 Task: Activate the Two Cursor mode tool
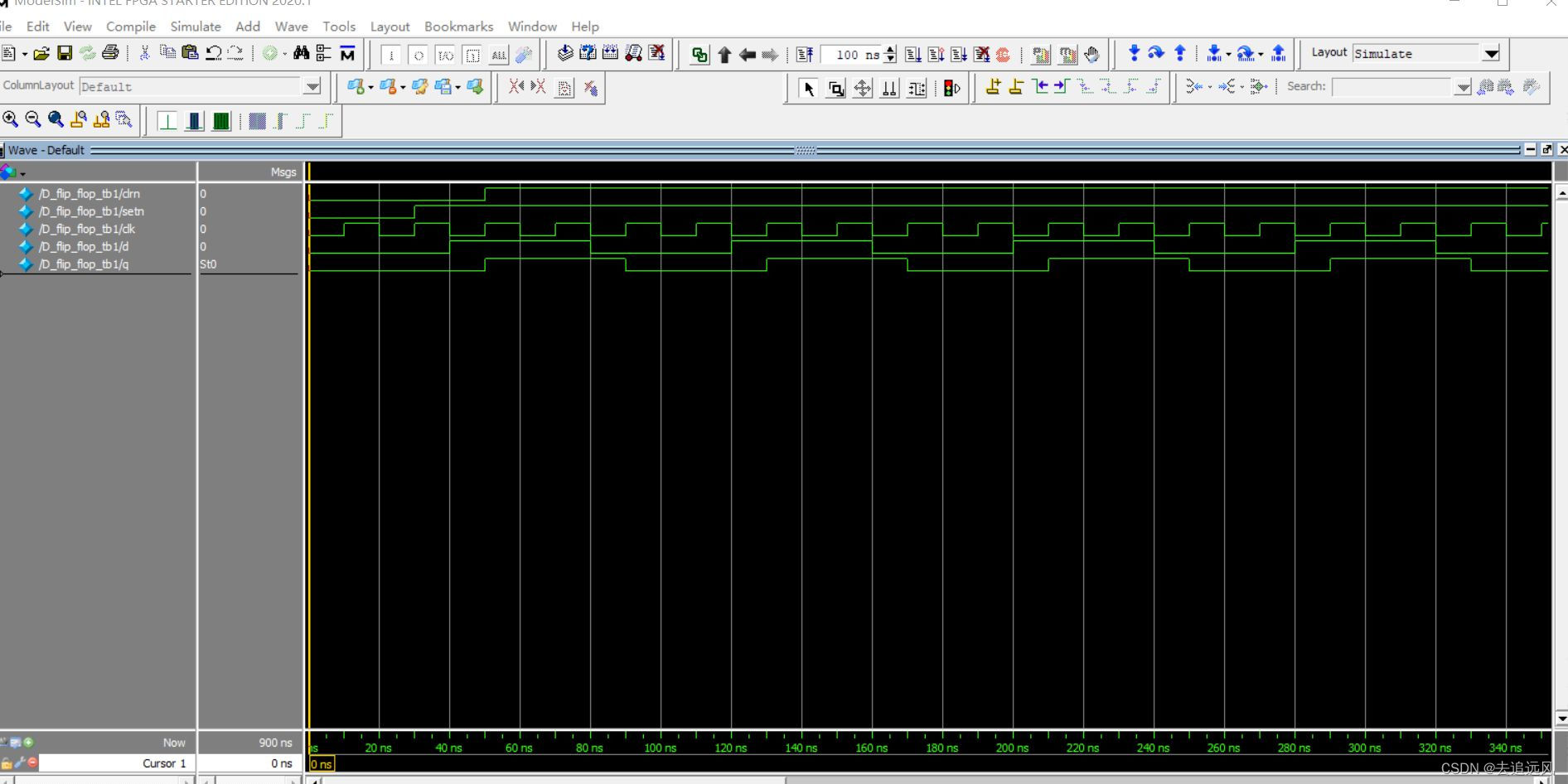point(889,88)
